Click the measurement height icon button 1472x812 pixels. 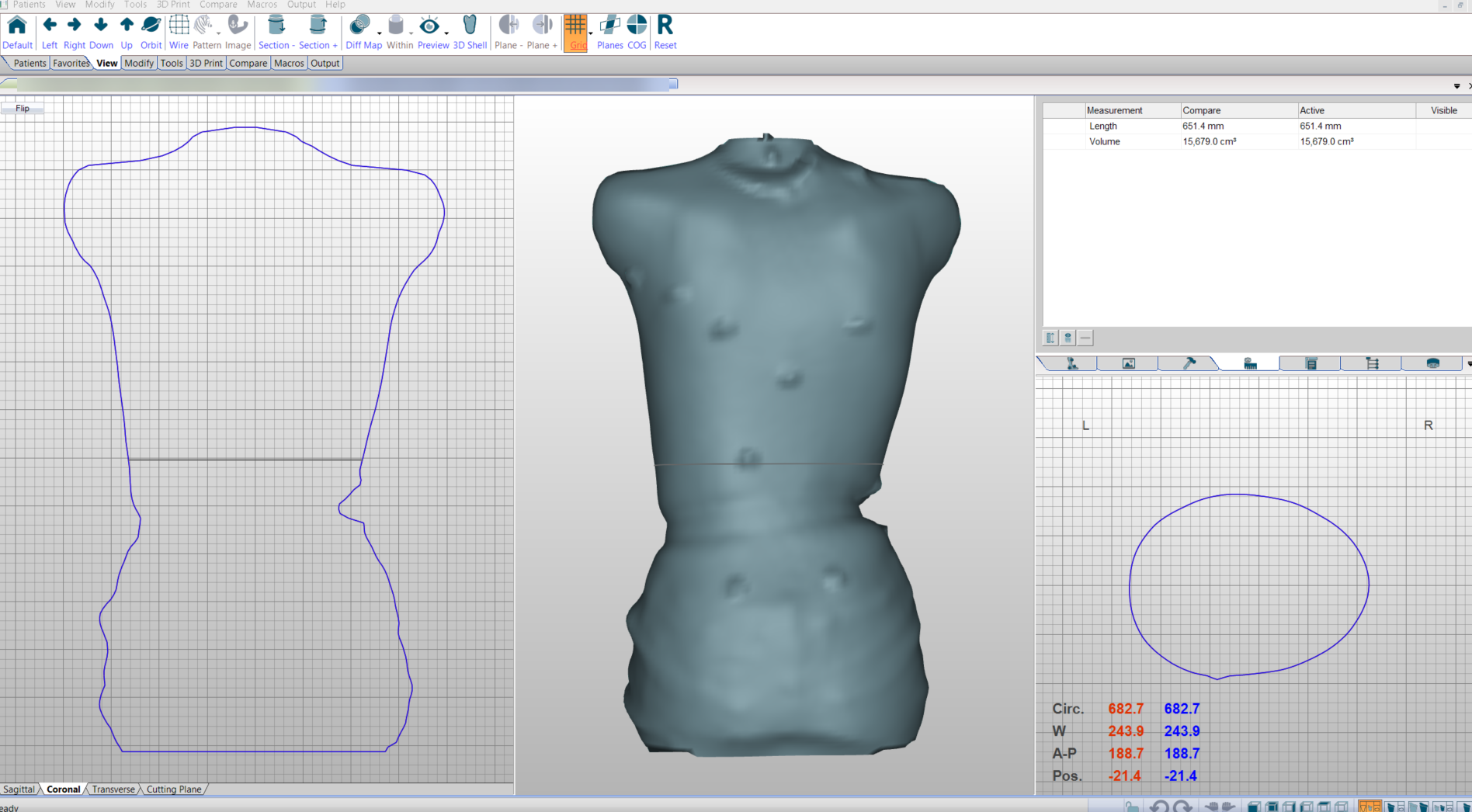[x=1050, y=338]
